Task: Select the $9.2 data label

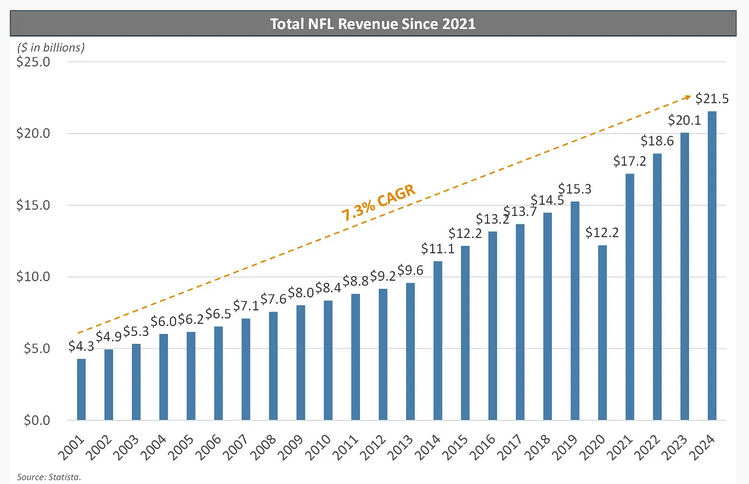Action: tap(383, 276)
